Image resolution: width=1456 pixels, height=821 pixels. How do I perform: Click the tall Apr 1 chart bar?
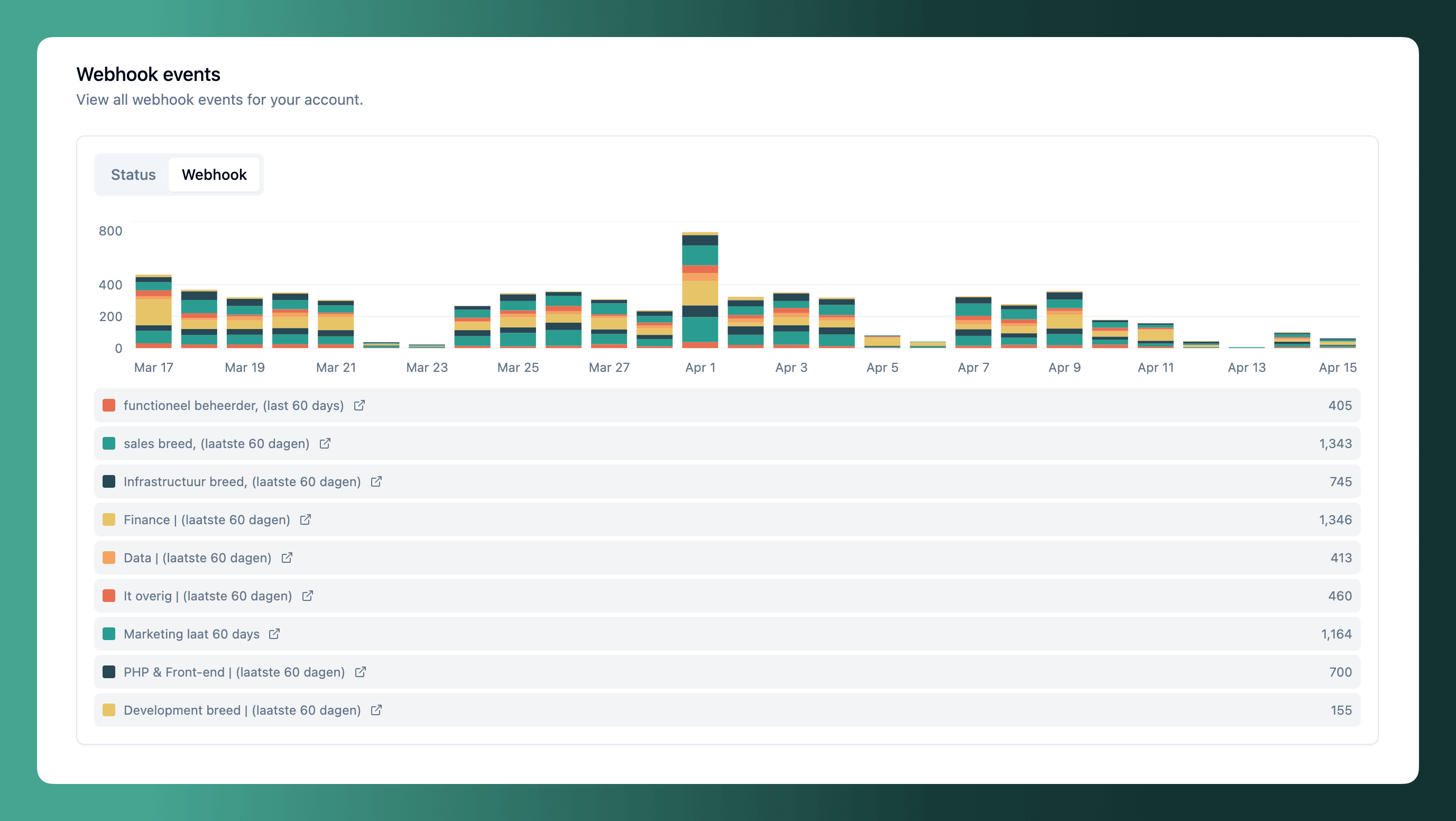click(x=700, y=290)
